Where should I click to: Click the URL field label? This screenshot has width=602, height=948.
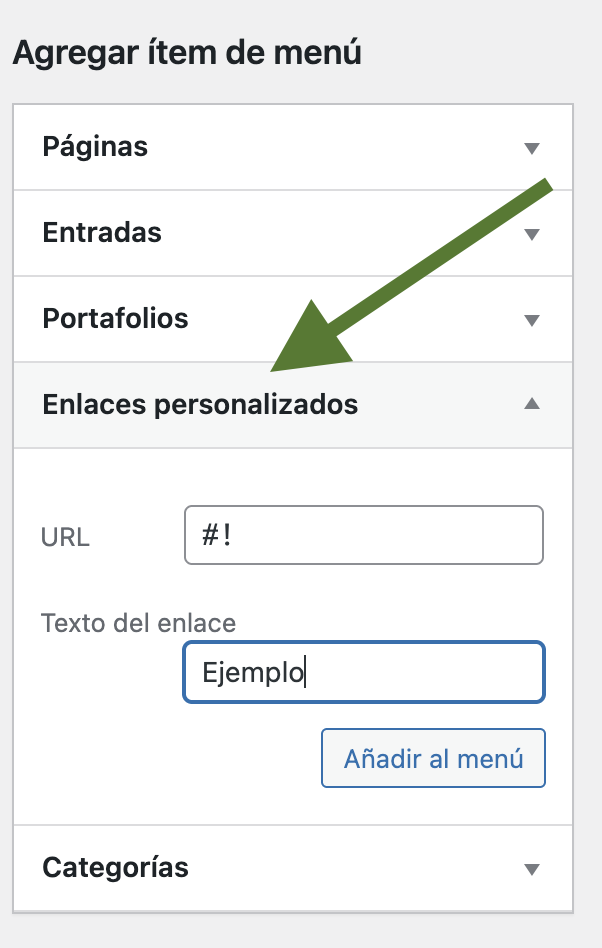click(64, 537)
